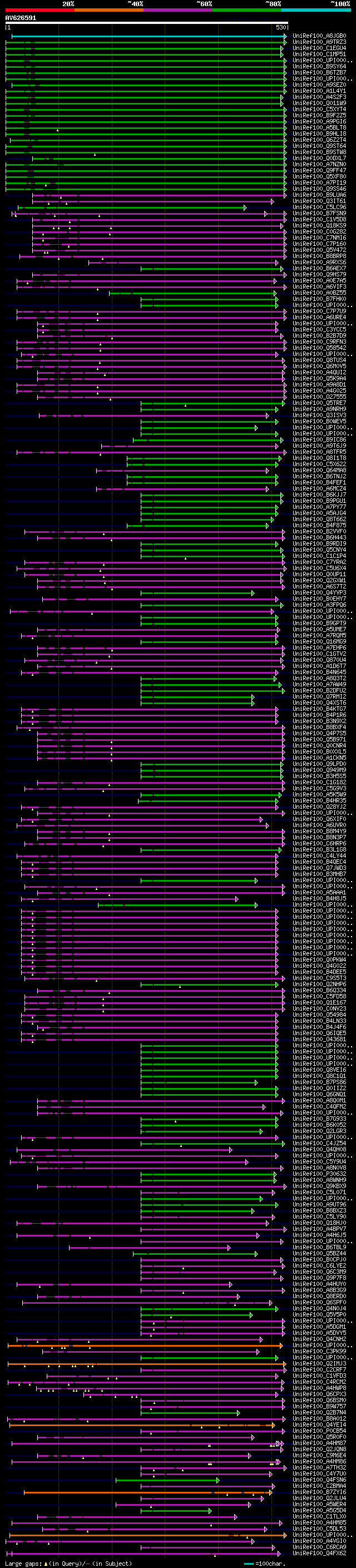
Task: Select hit UniRef100_Q9SS46
Action: (x=319, y=189)
